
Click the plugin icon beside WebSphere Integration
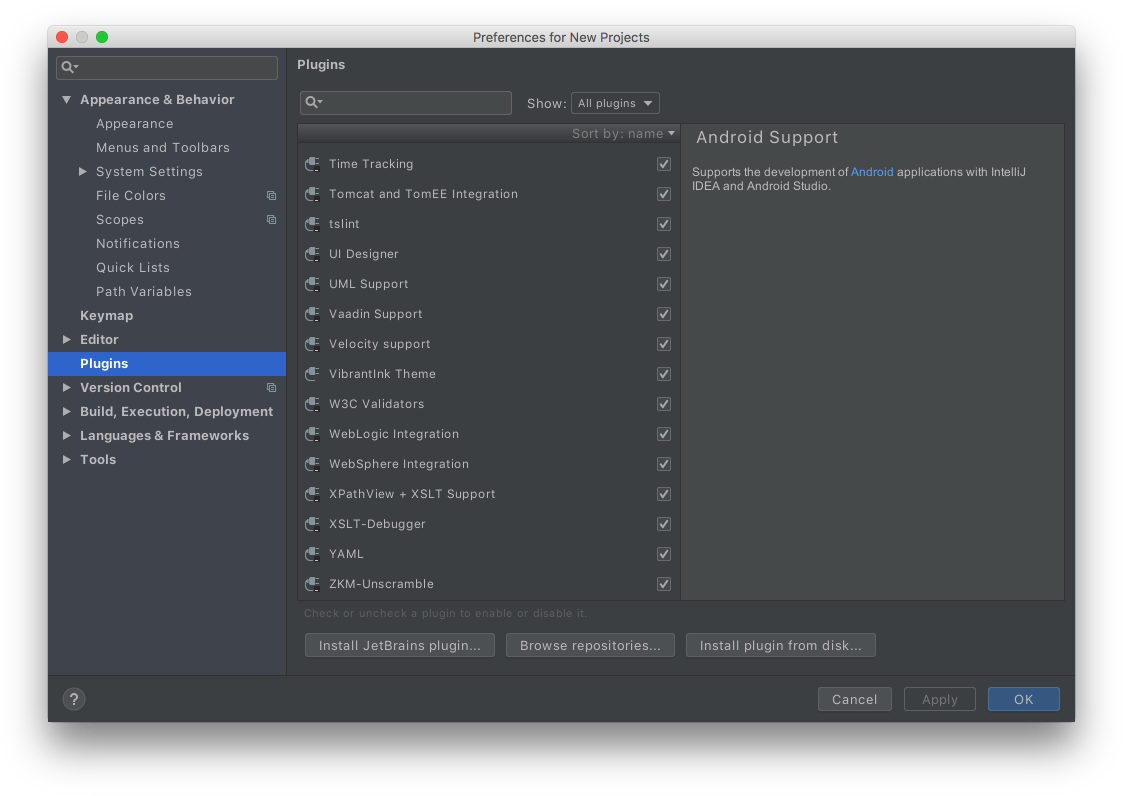[x=312, y=464]
